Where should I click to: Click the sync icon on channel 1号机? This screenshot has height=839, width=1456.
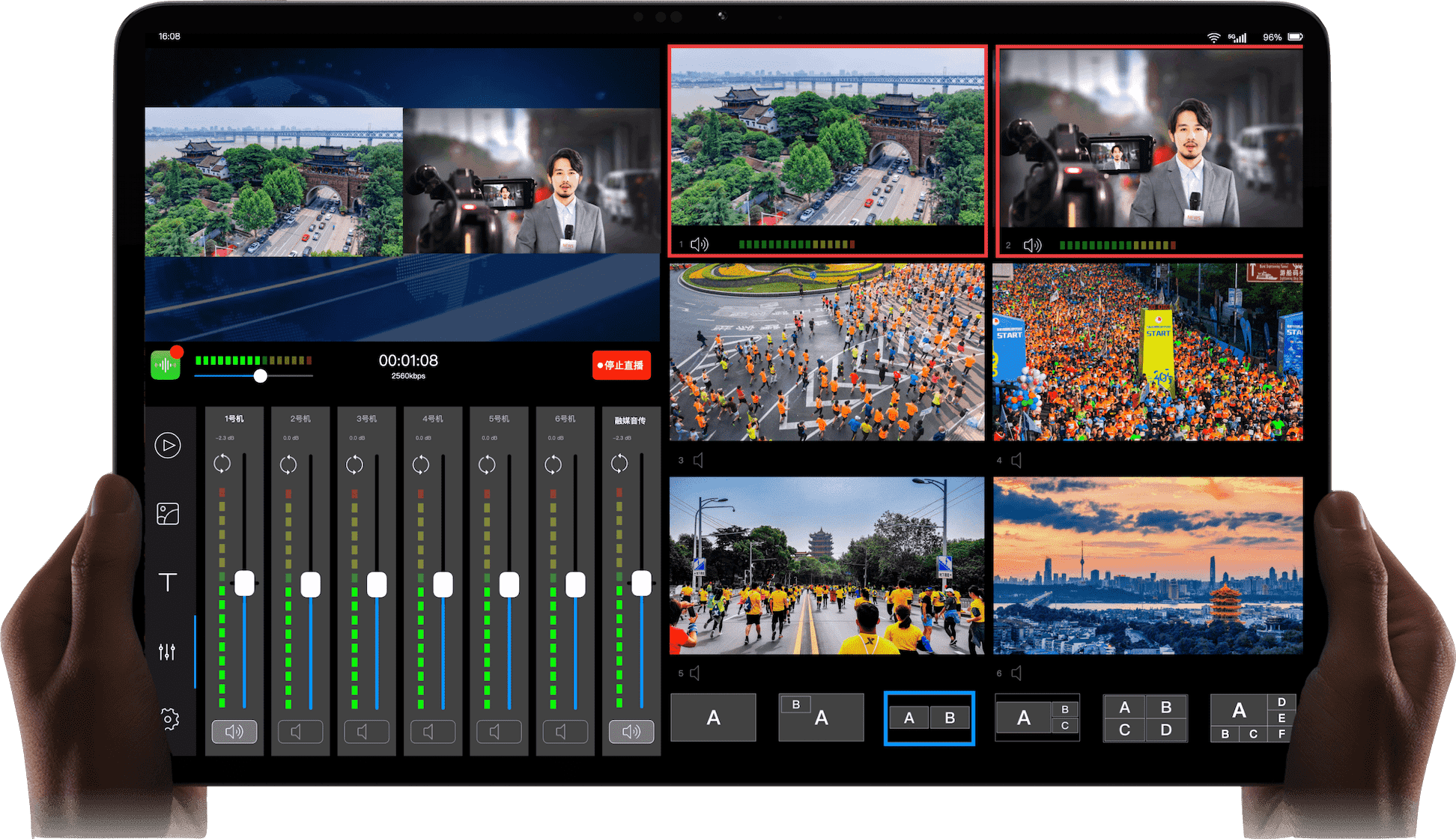point(222,464)
